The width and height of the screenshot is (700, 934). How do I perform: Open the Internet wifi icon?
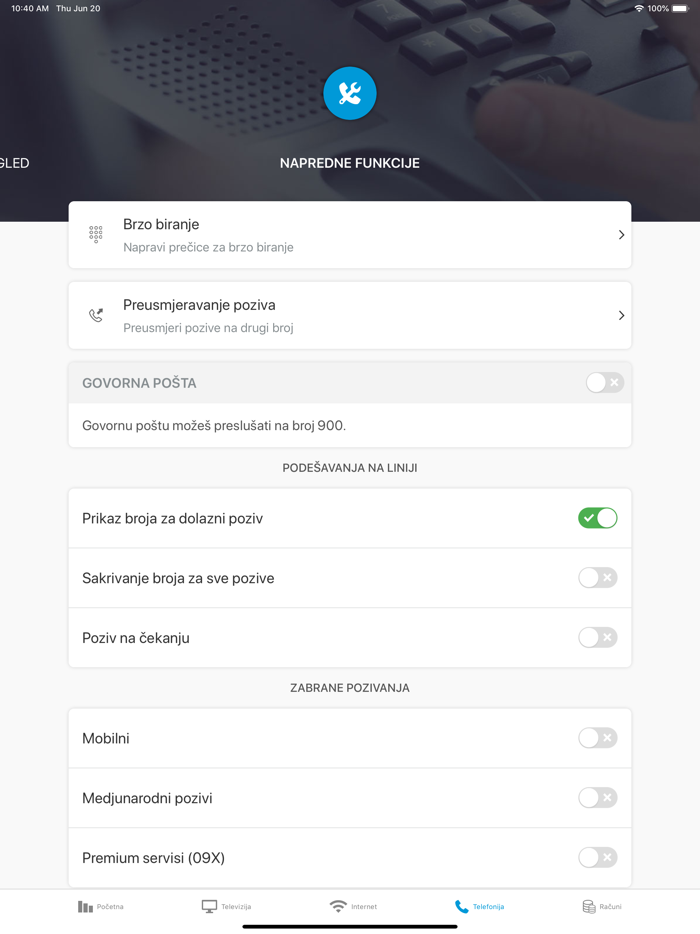338,907
